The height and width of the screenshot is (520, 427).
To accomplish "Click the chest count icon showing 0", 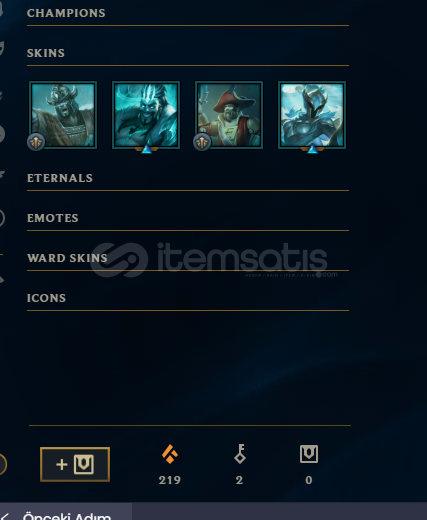I will click(309, 454).
